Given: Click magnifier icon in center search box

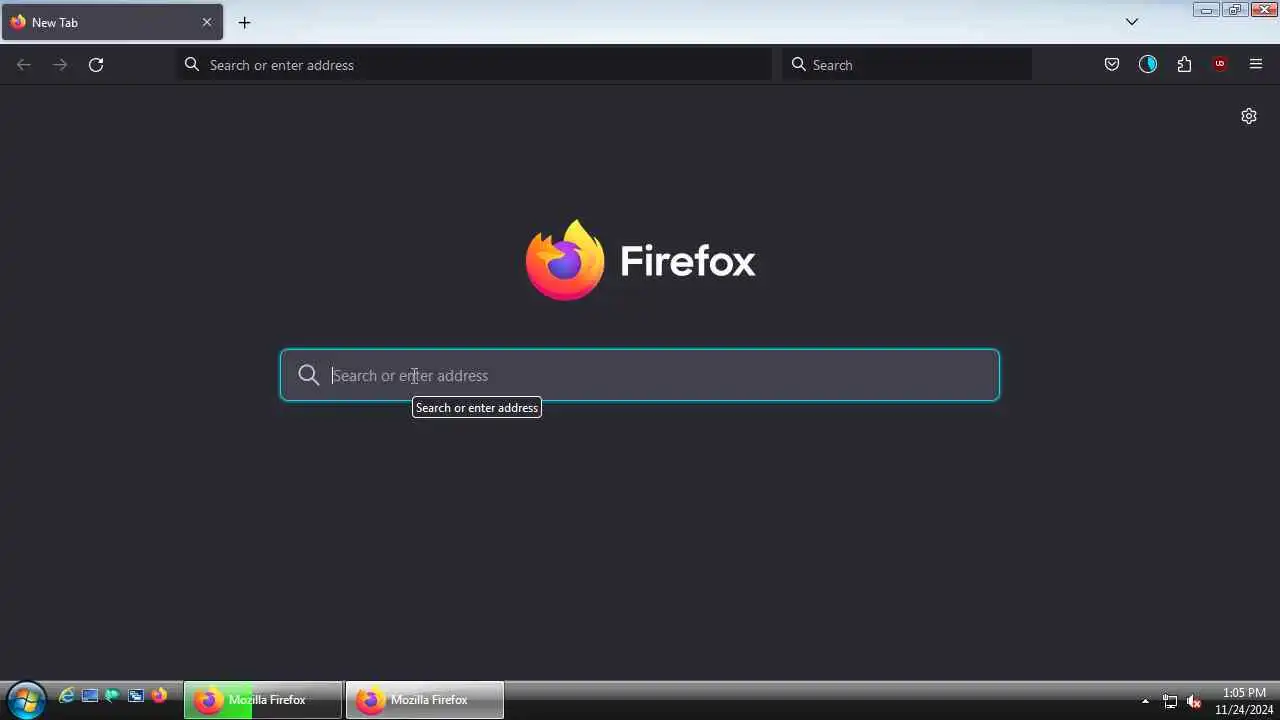Looking at the screenshot, I should tap(309, 375).
